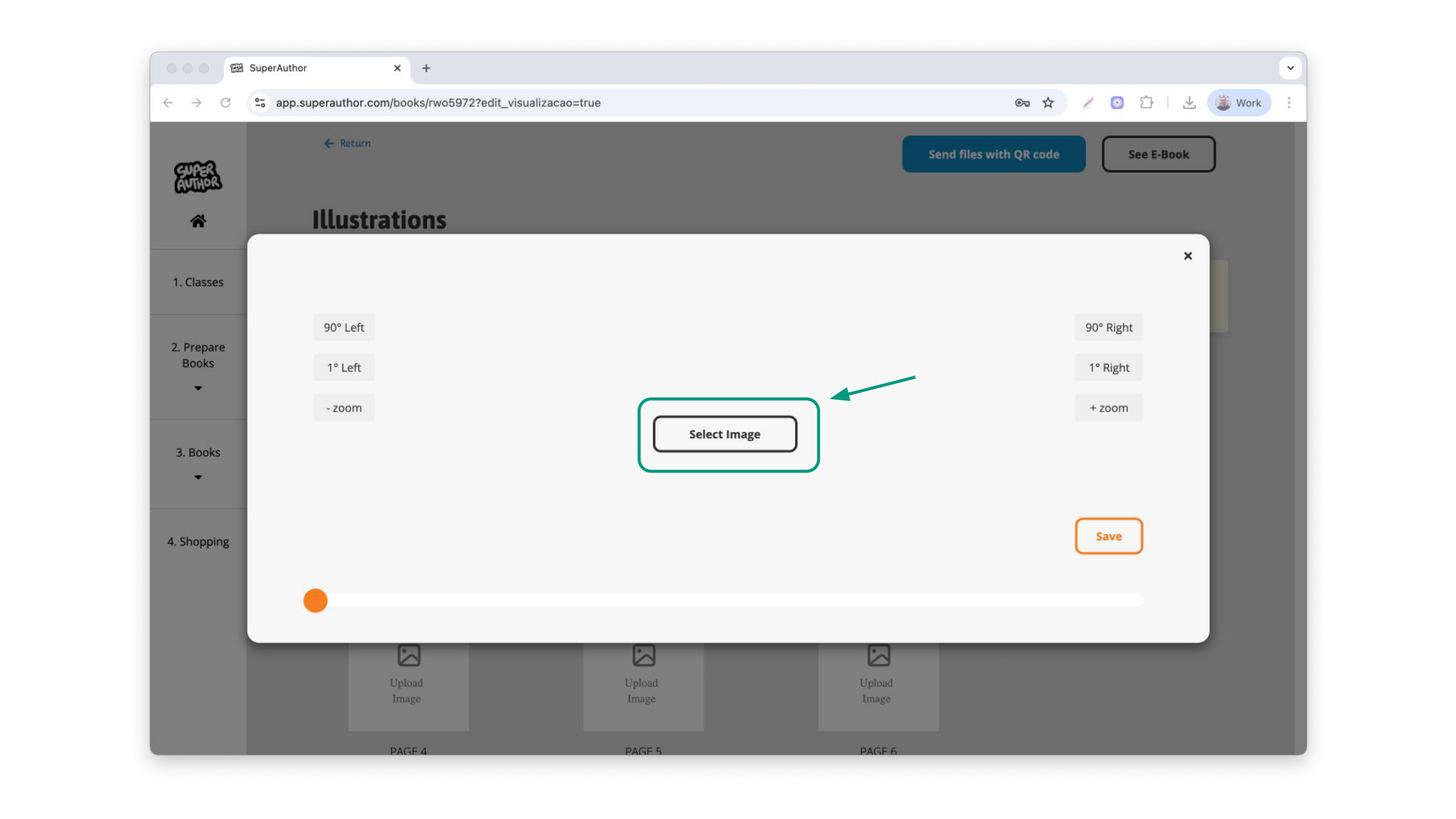Upload image for Page 4

tap(408, 686)
